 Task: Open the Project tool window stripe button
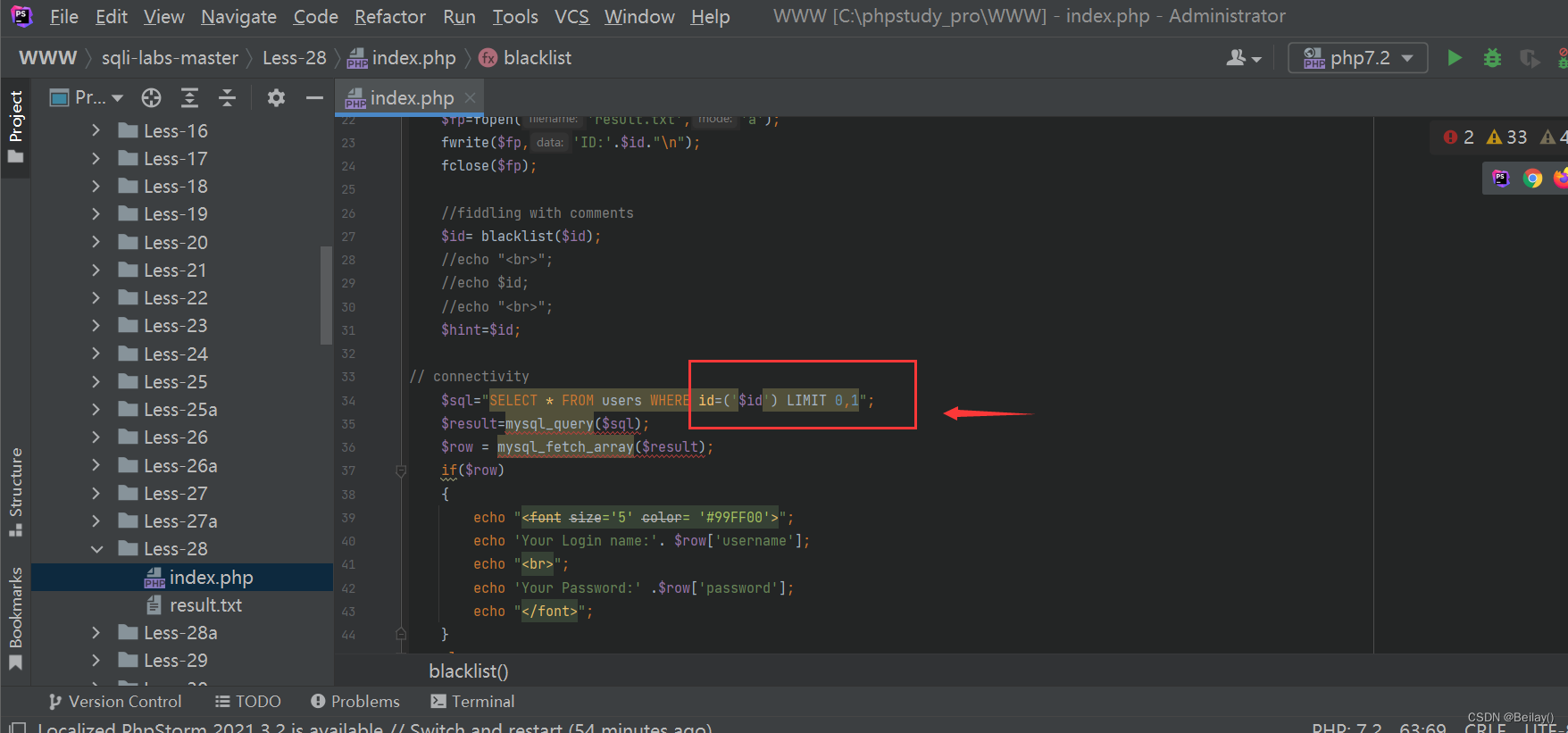click(15, 127)
